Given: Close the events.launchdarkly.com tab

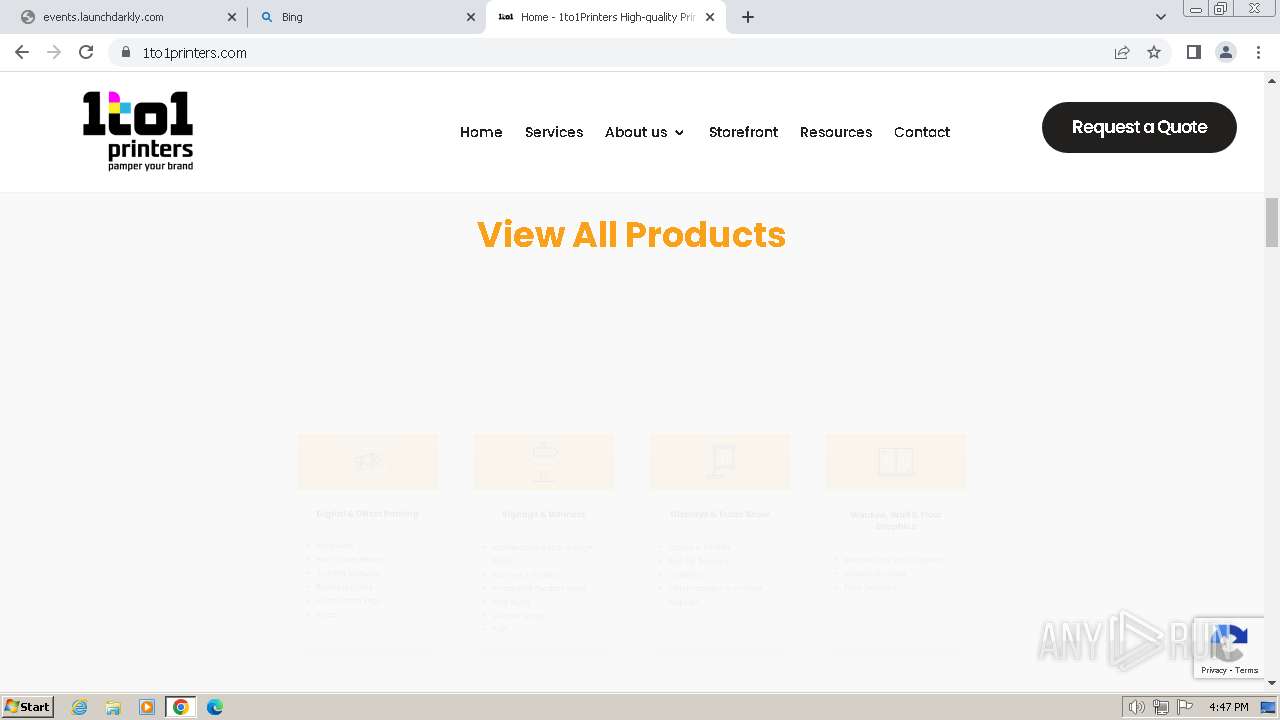Looking at the screenshot, I should (x=232, y=17).
